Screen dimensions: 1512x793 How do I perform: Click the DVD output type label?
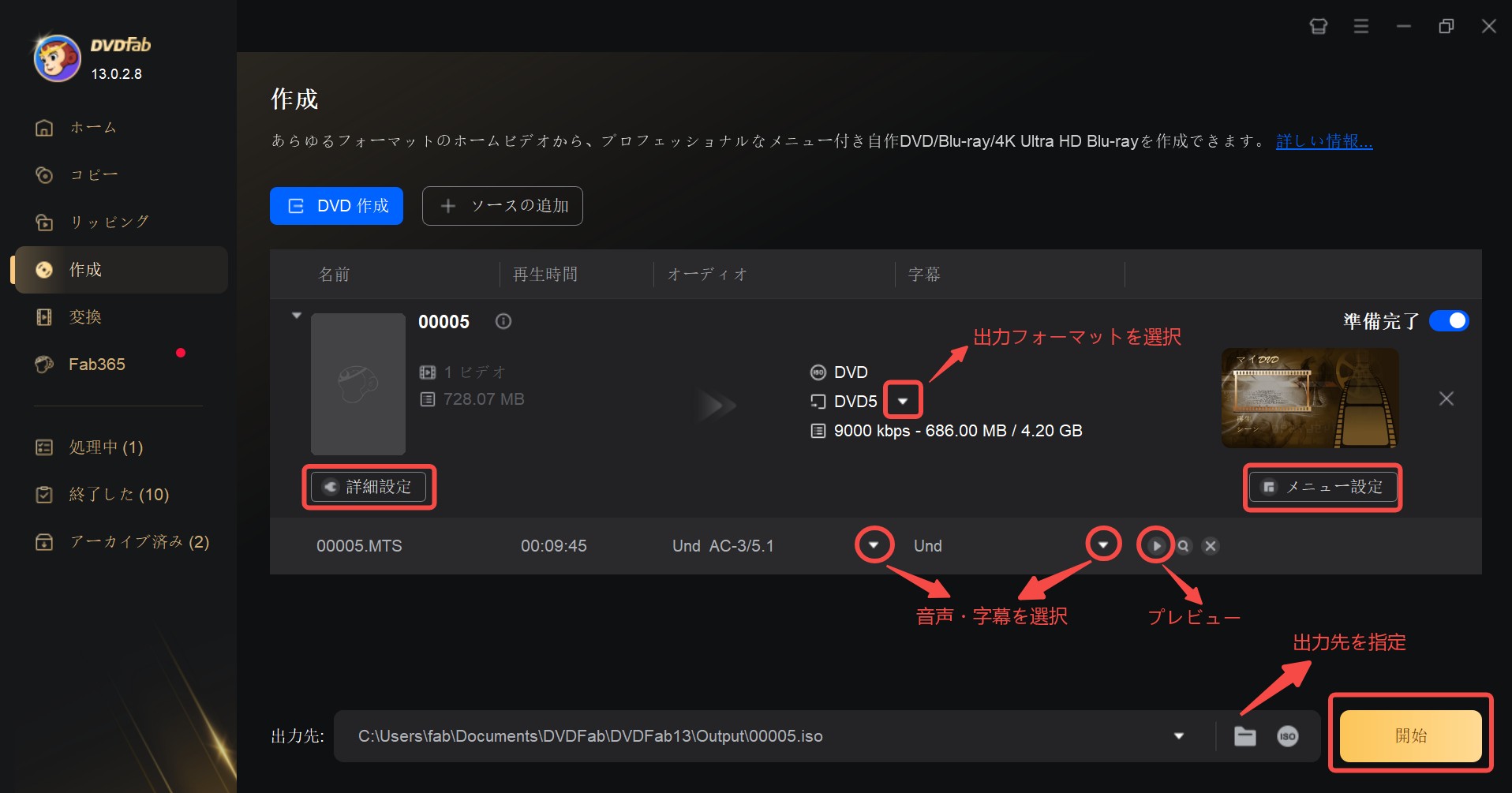[x=851, y=372]
